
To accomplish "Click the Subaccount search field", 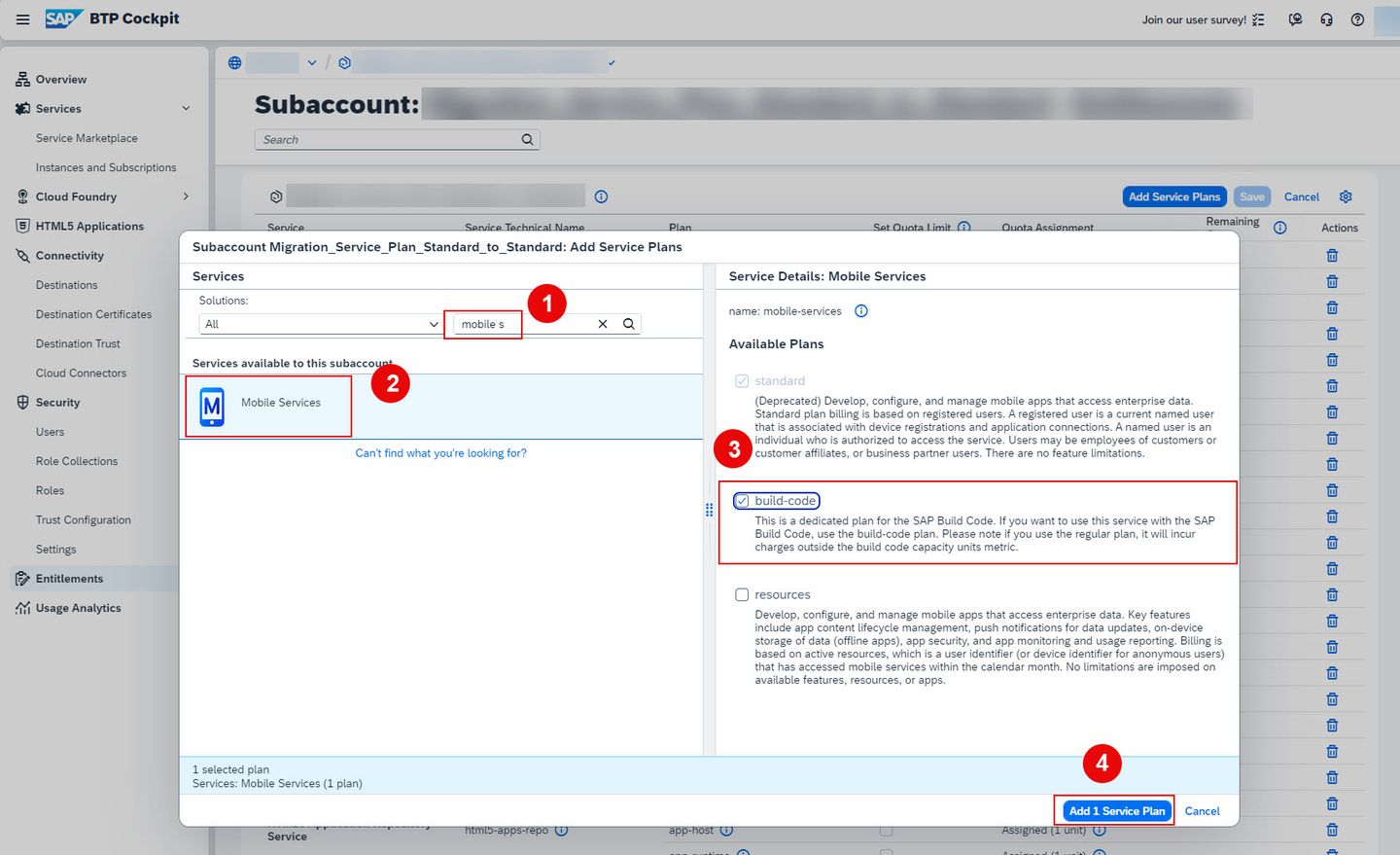I will tap(397, 140).
